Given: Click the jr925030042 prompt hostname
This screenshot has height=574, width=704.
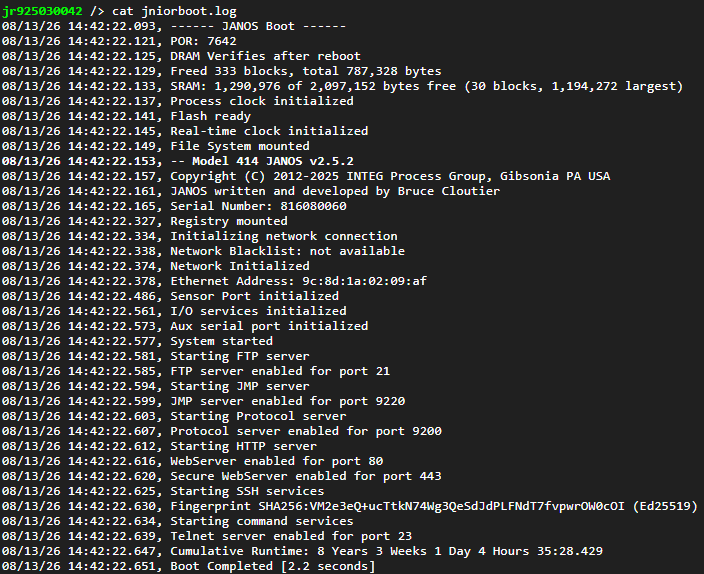Looking at the screenshot, I should [42, 11].
